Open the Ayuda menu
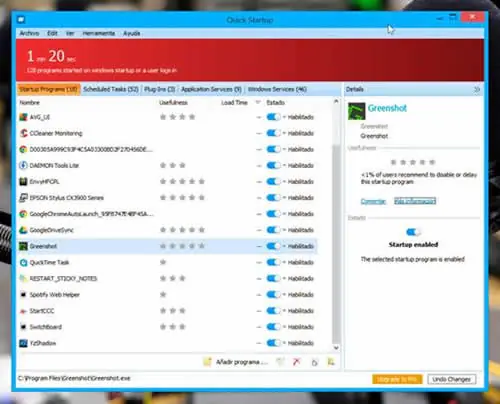Screen dimensions: 500x404 pos(132,33)
